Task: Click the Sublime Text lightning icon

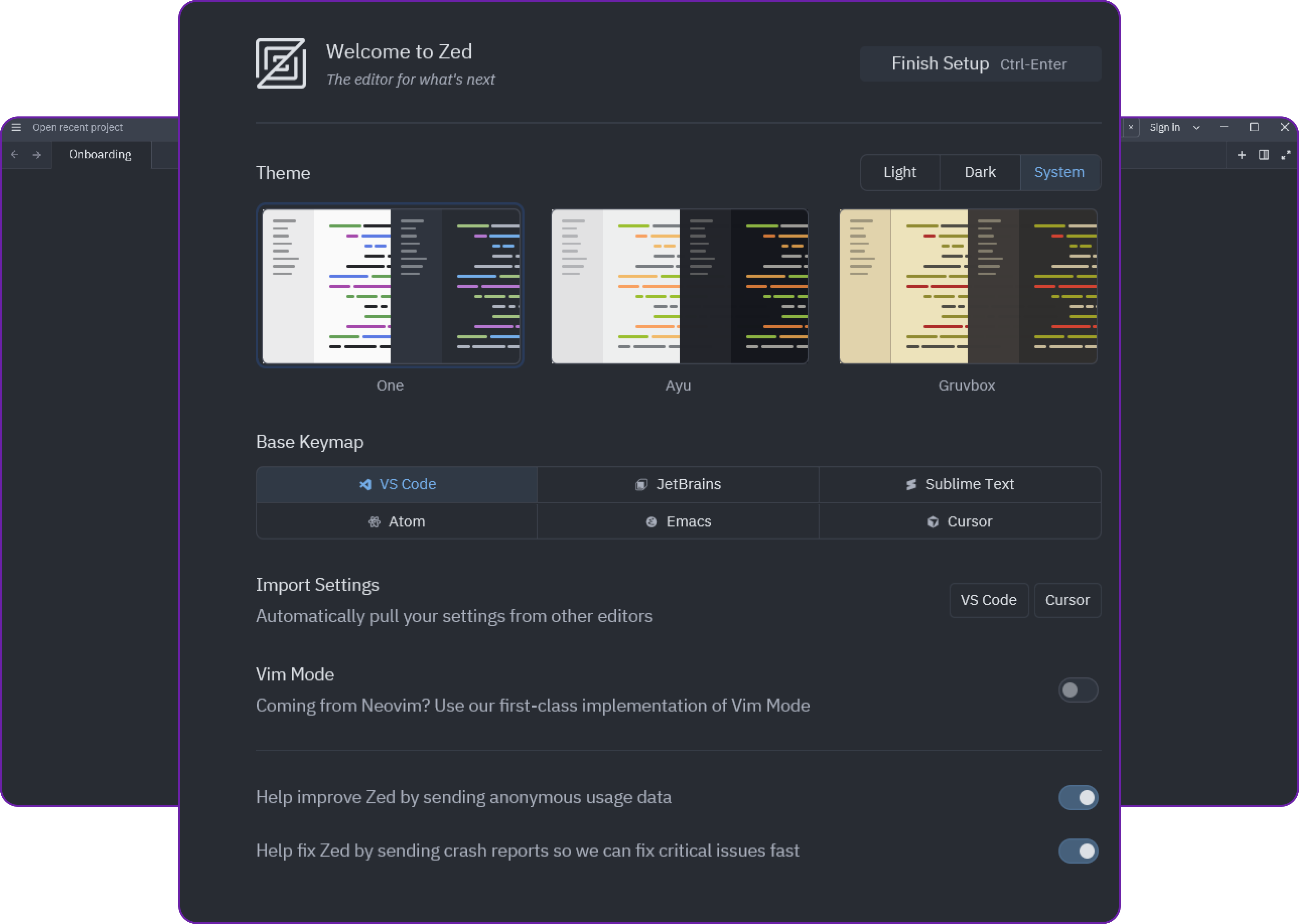Action: click(911, 484)
